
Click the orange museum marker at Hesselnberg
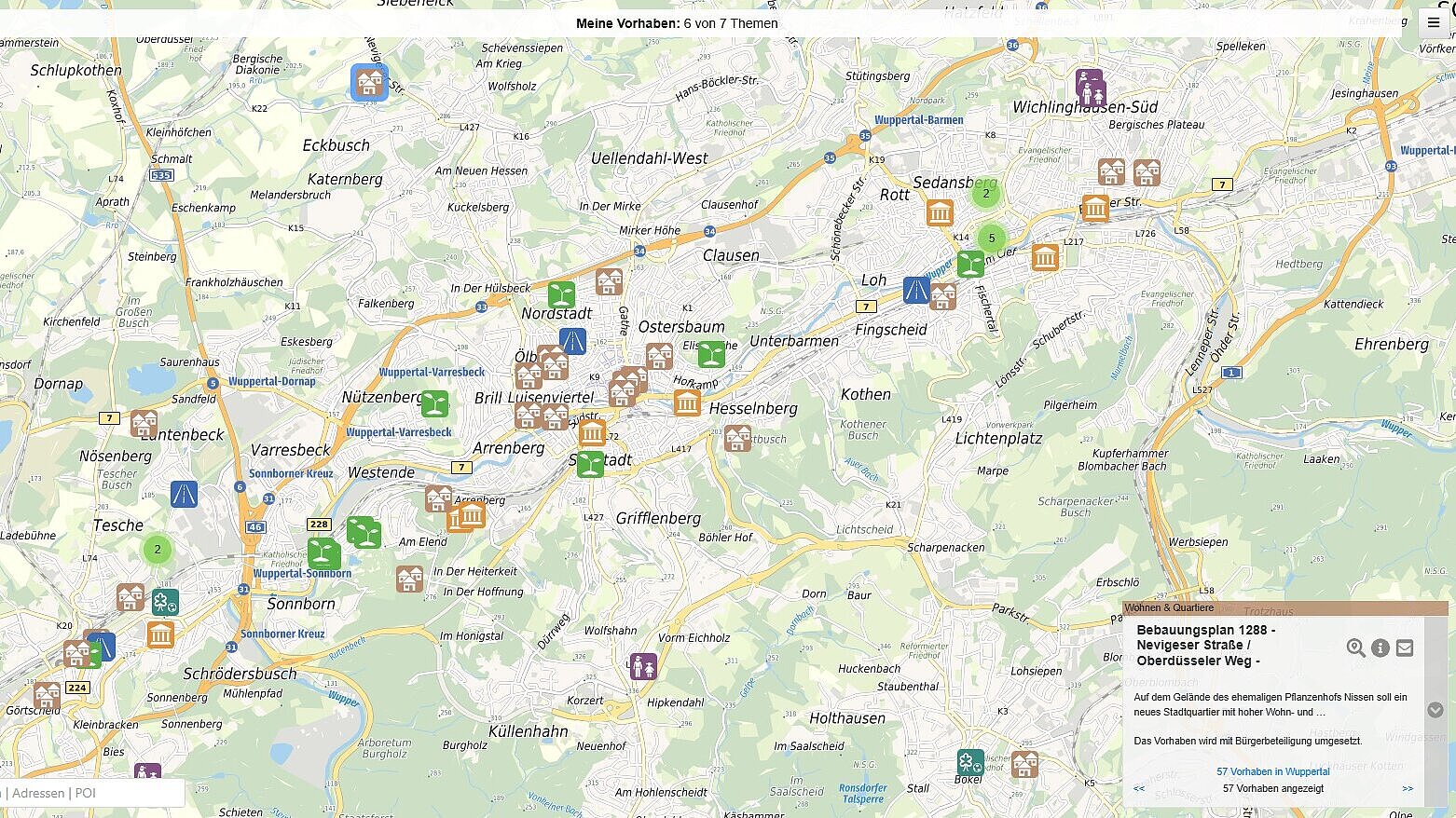[687, 402]
